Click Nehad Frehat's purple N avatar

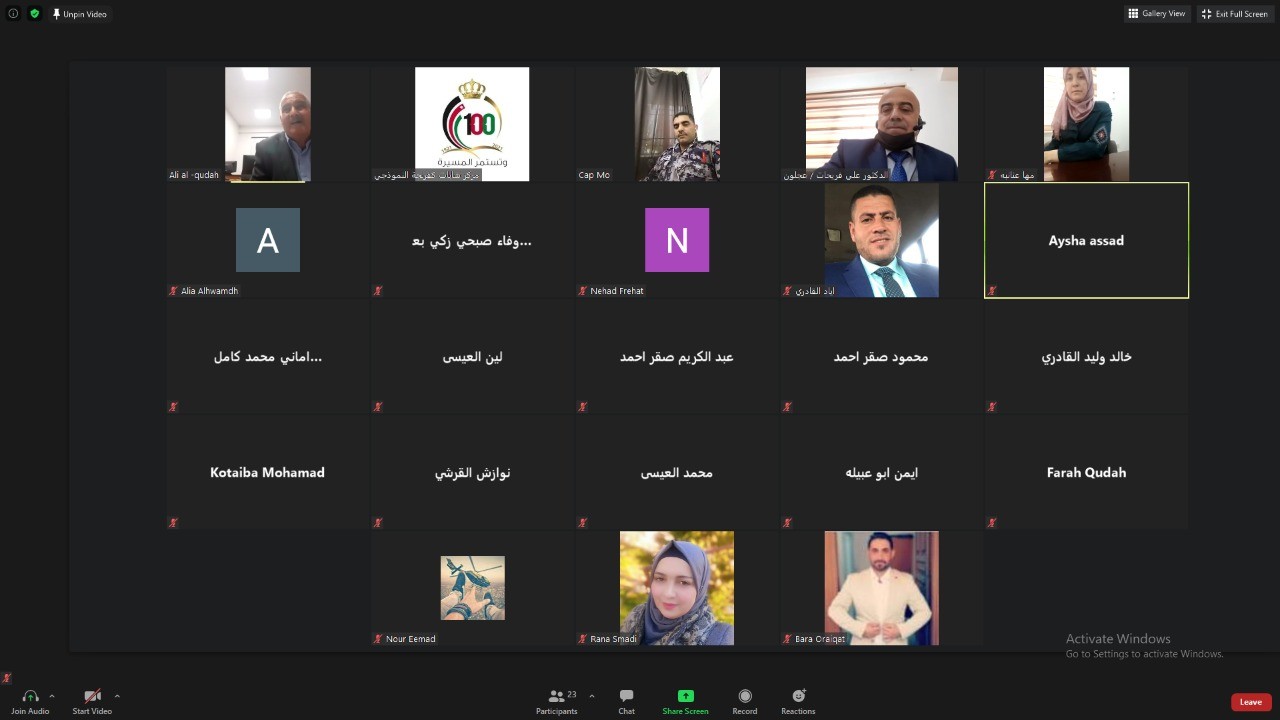tap(677, 240)
